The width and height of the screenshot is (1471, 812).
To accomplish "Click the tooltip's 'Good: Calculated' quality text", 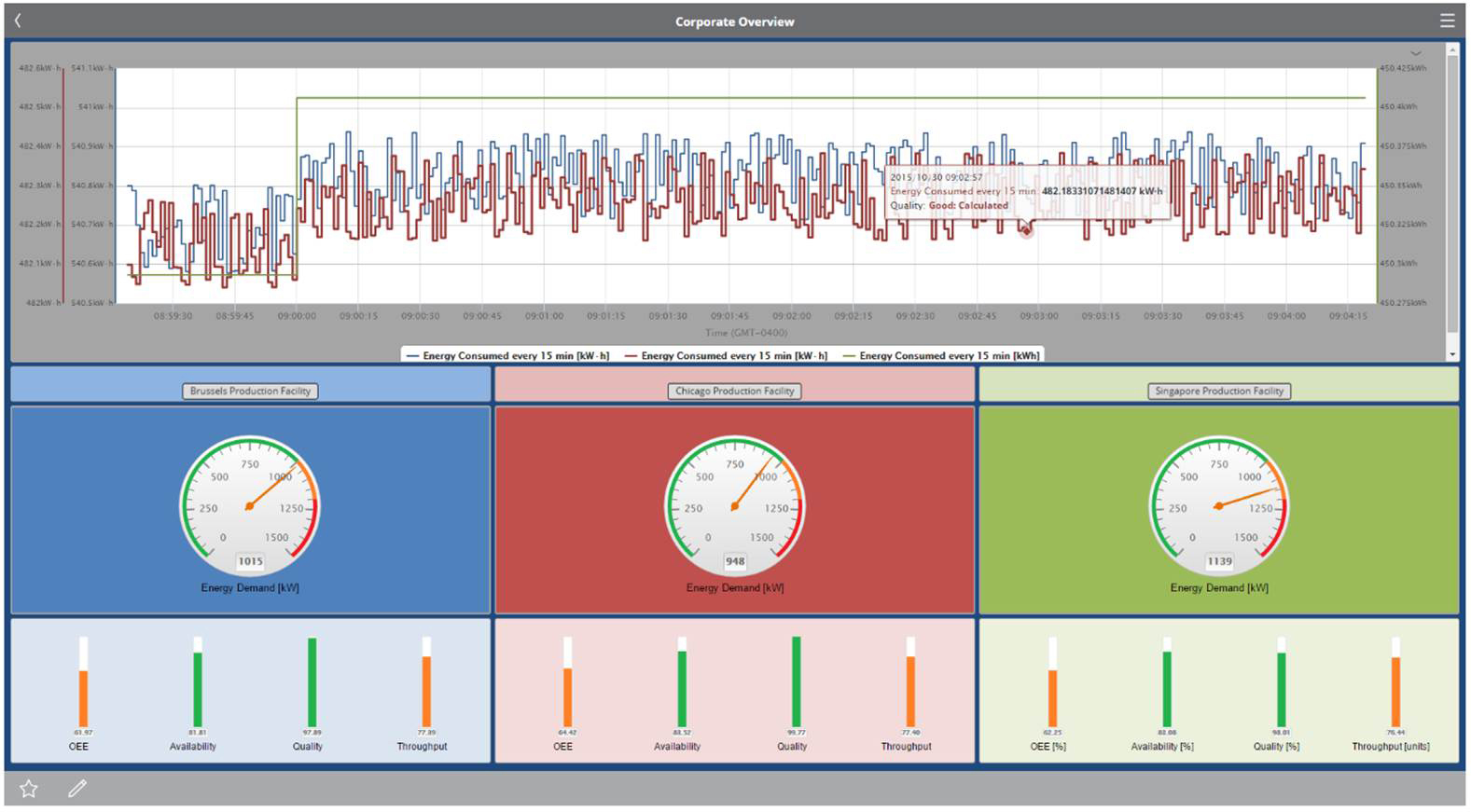I will 968,205.
